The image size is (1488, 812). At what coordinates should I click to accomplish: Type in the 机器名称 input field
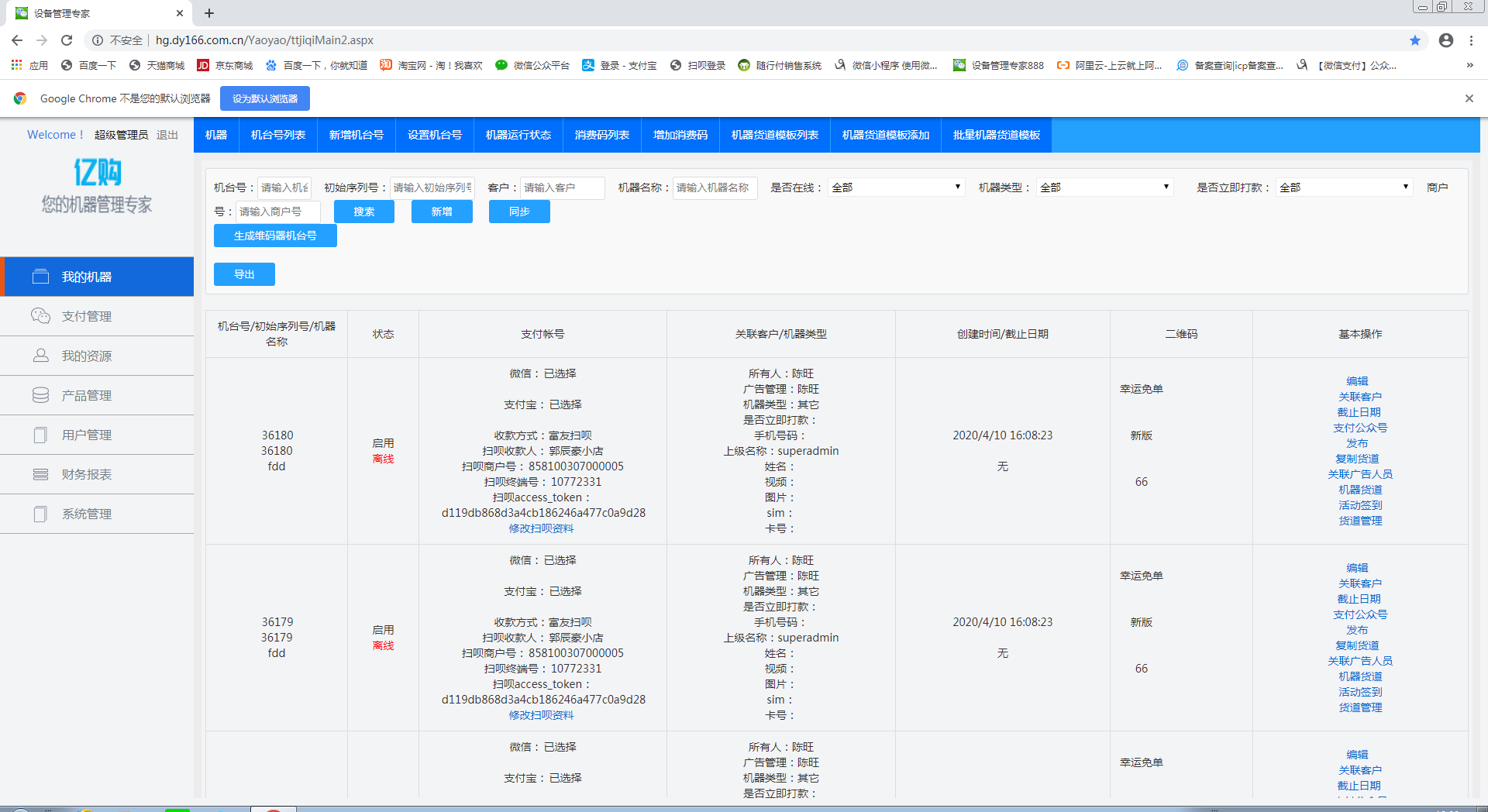(x=714, y=188)
